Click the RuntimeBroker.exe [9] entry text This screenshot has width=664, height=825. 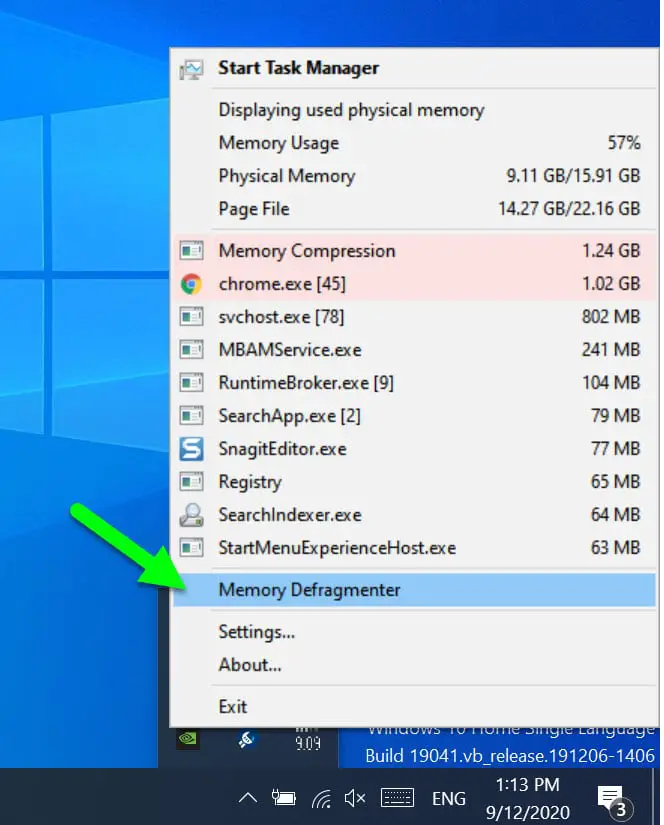click(306, 383)
